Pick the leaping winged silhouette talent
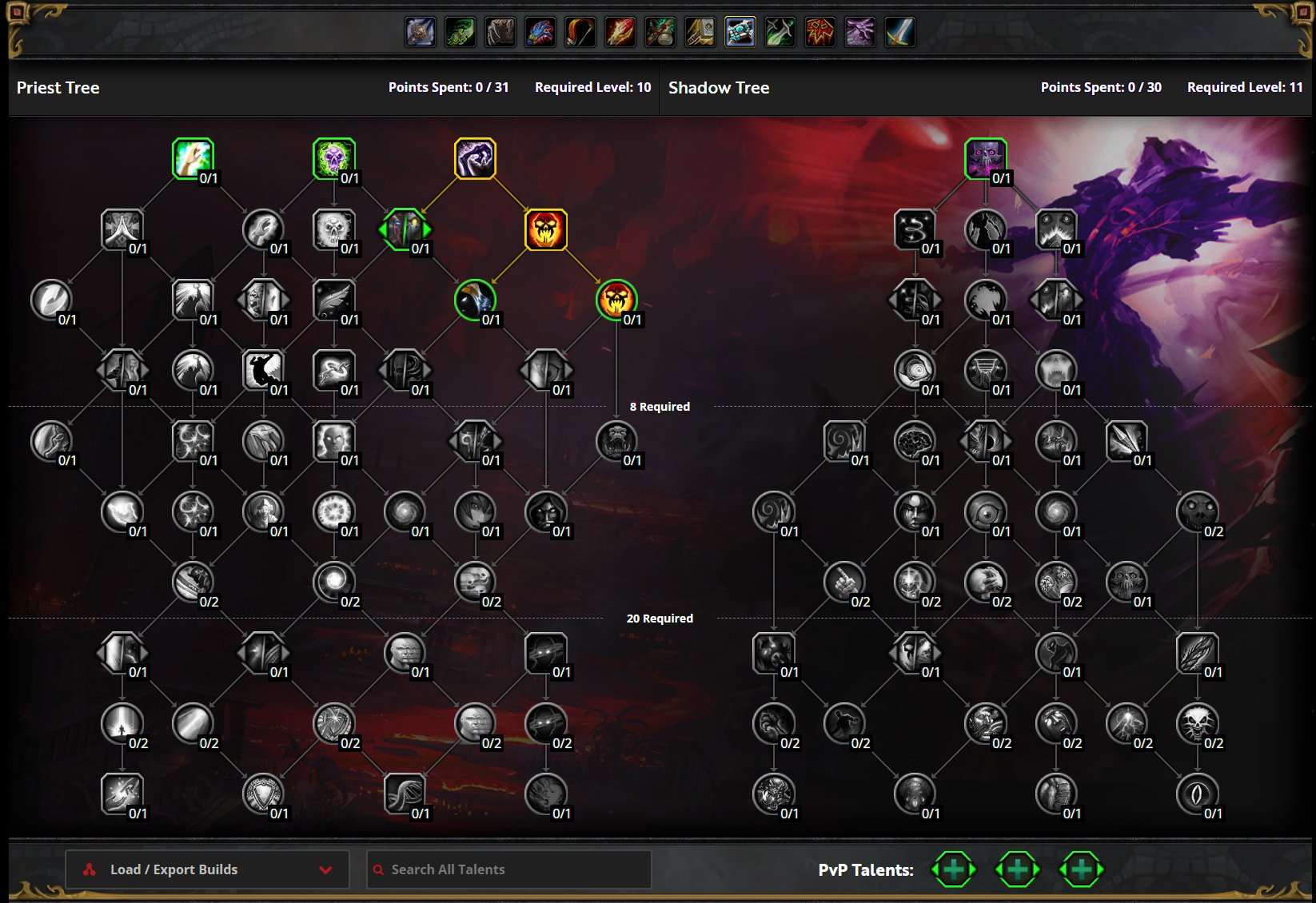The height and width of the screenshot is (903, 1316). (x=263, y=370)
